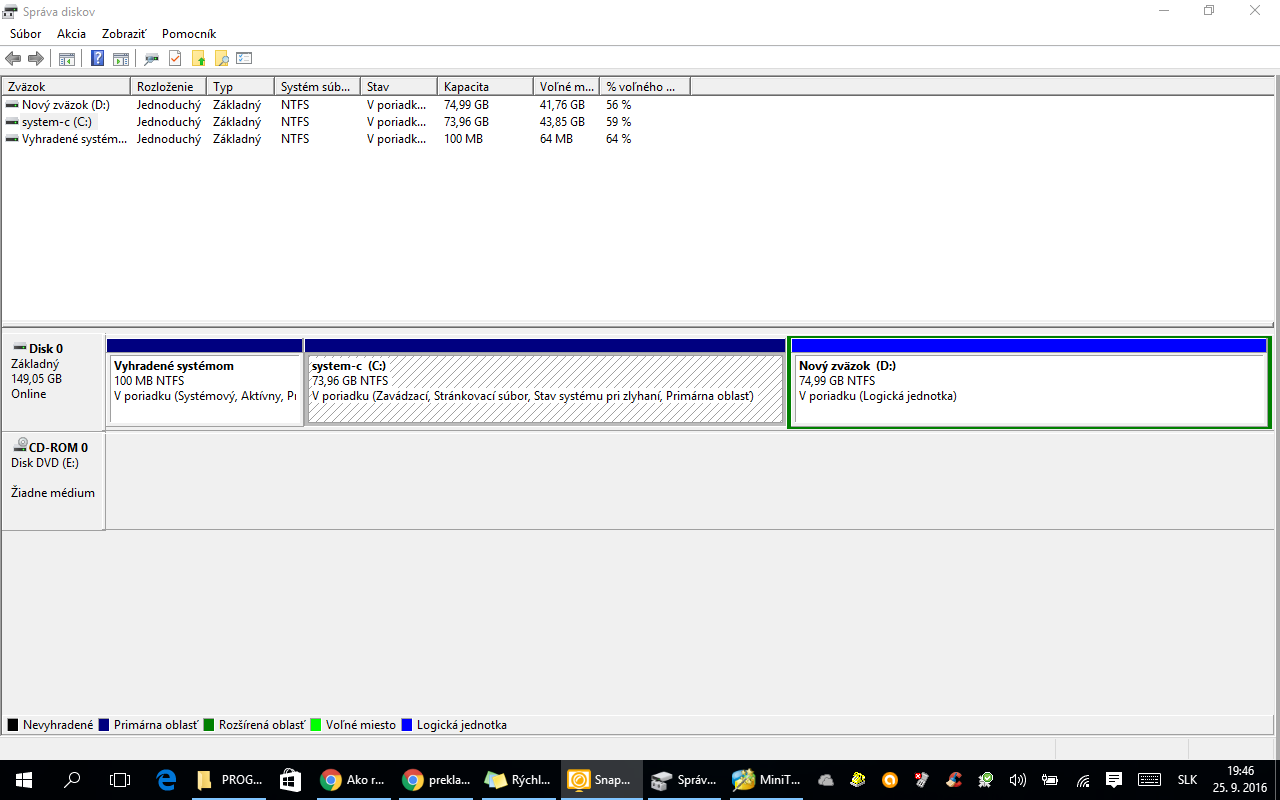Toggle the action pane toolbar icon
Viewport: 1280px width, 800px height.
pyautogui.click(x=121, y=59)
